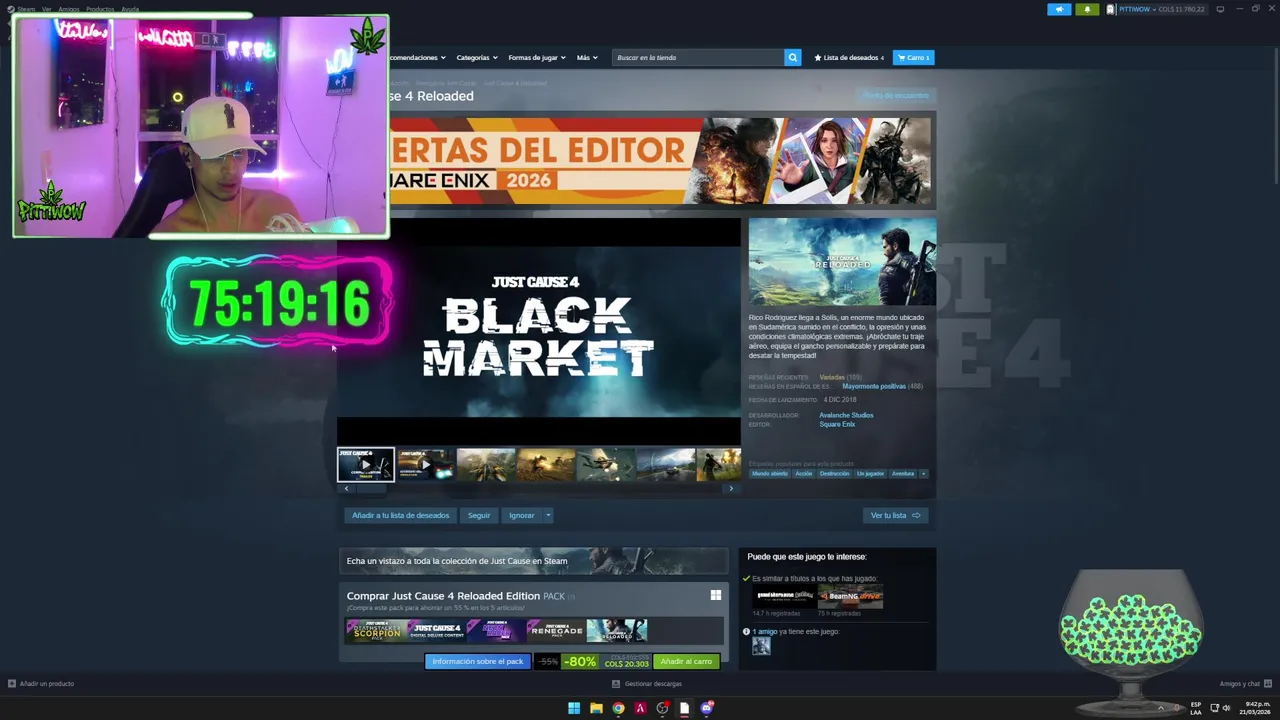Click the blue search magnifier button
1280x720 pixels.
(792, 57)
